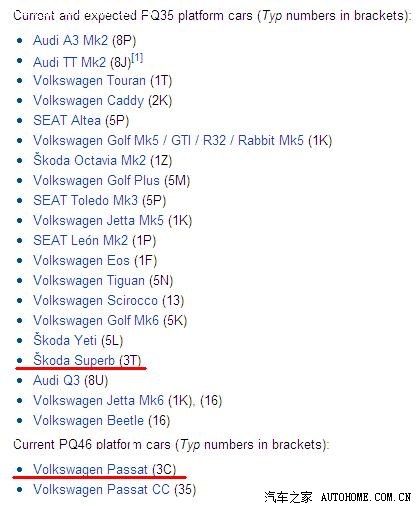Open the Škoda Yeti link

(65, 341)
